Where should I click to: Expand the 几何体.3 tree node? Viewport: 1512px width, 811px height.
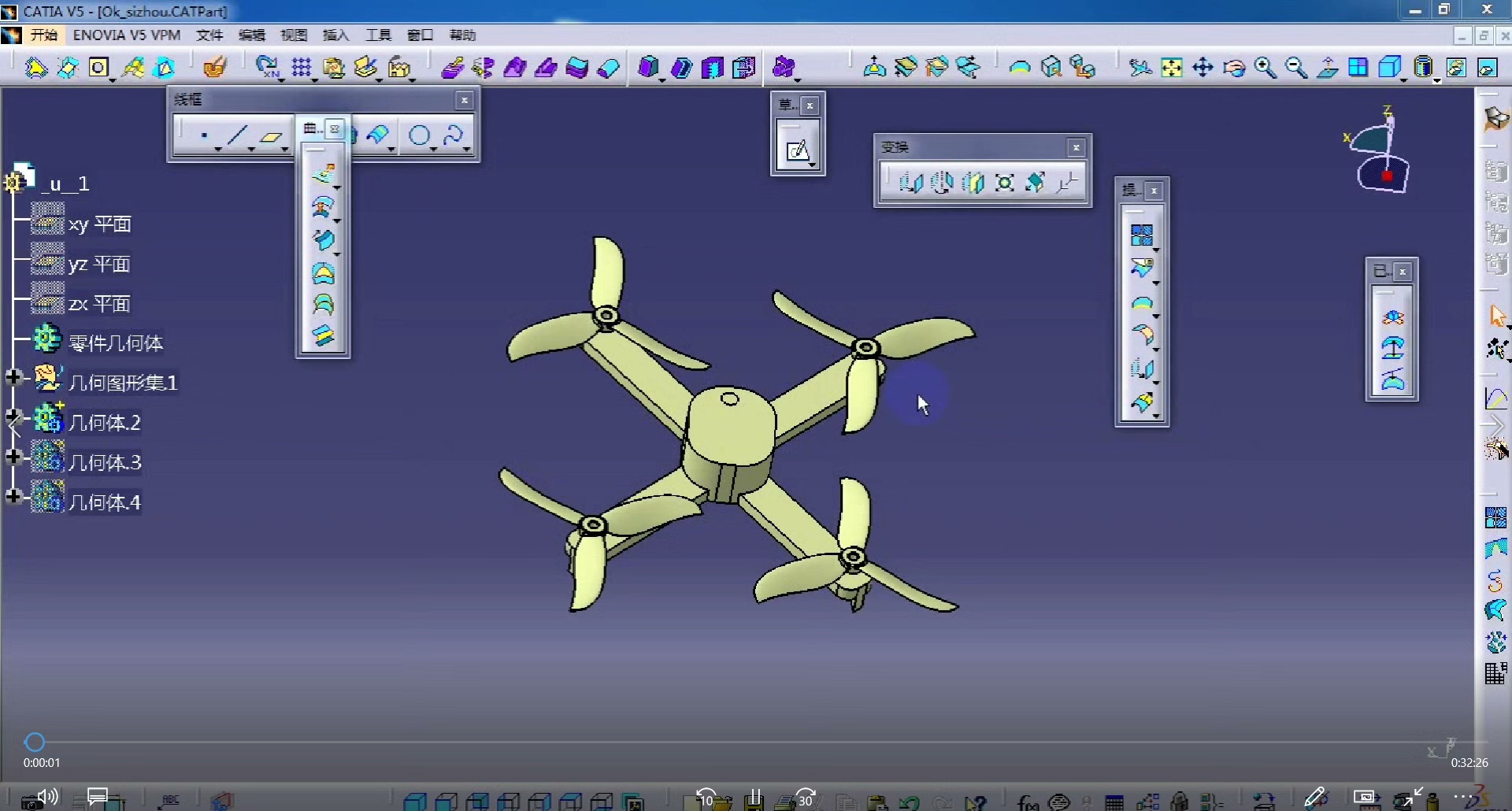tap(13, 457)
